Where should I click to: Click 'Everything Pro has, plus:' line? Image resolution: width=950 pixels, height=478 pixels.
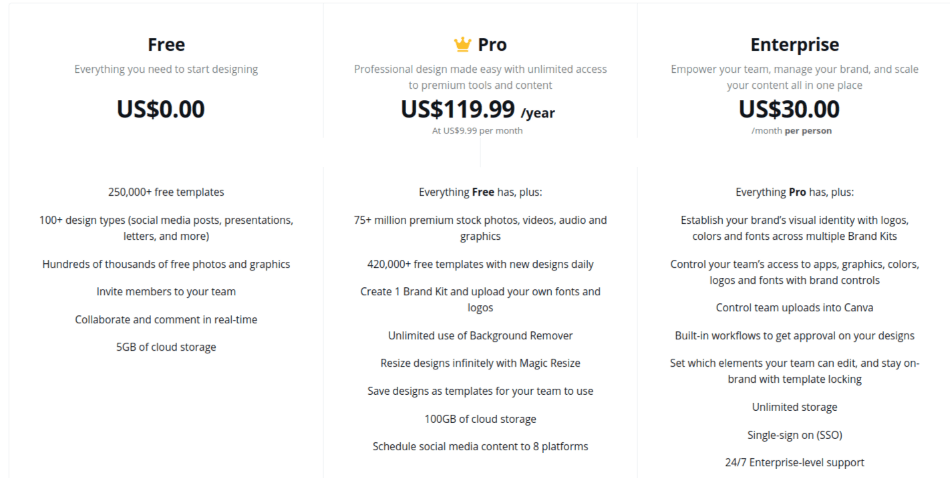[x=794, y=192]
